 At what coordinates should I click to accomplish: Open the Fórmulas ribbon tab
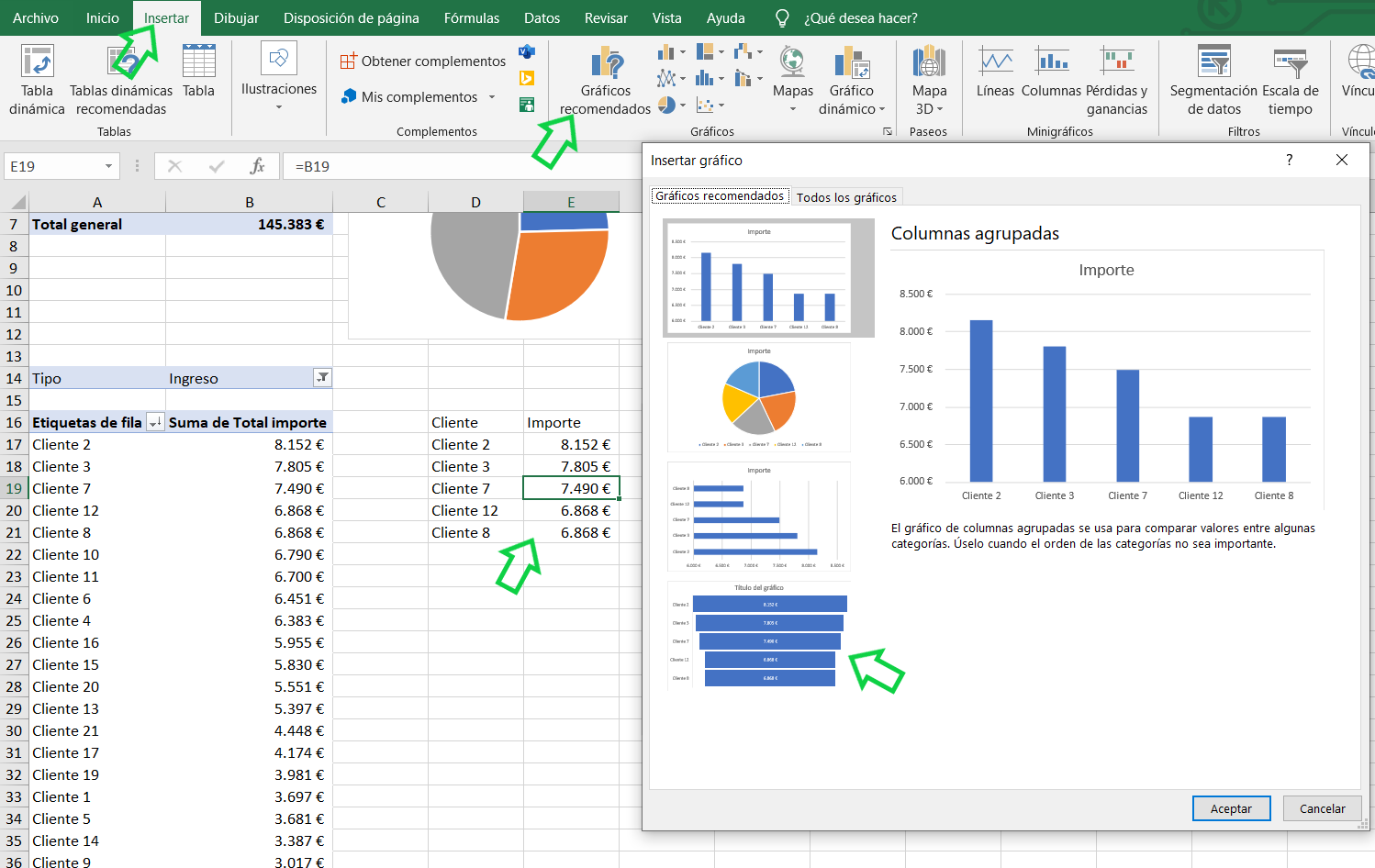point(472,18)
